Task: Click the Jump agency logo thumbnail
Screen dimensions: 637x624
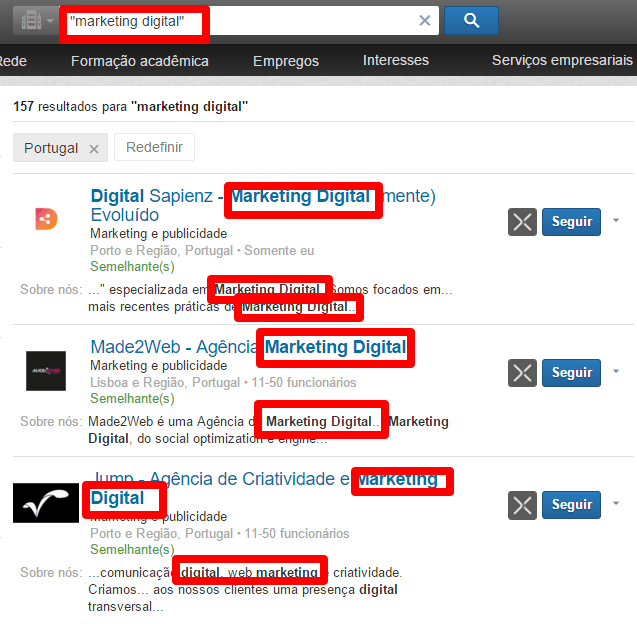Action: [x=46, y=503]
